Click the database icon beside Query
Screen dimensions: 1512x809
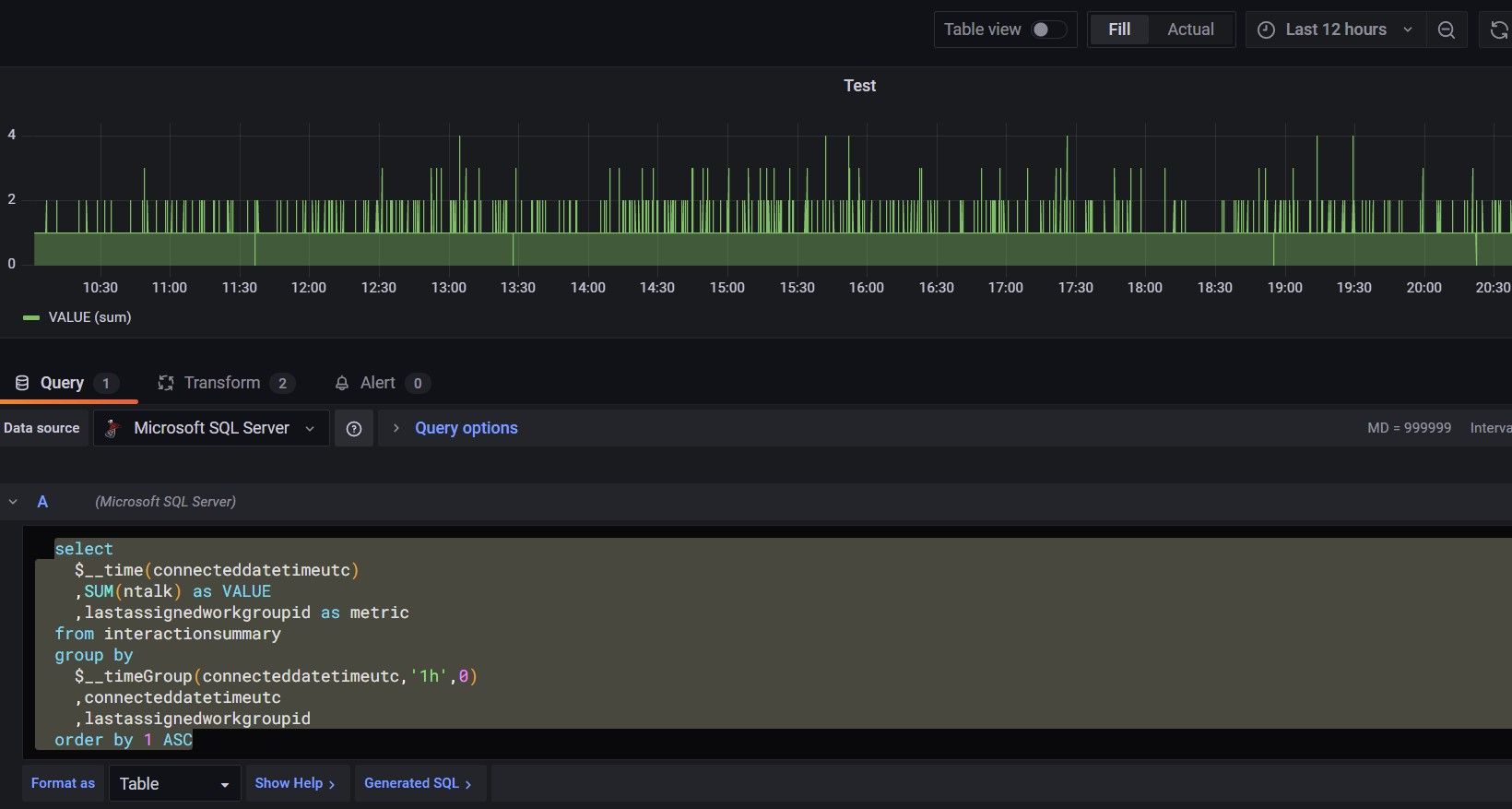coord(22,383)
